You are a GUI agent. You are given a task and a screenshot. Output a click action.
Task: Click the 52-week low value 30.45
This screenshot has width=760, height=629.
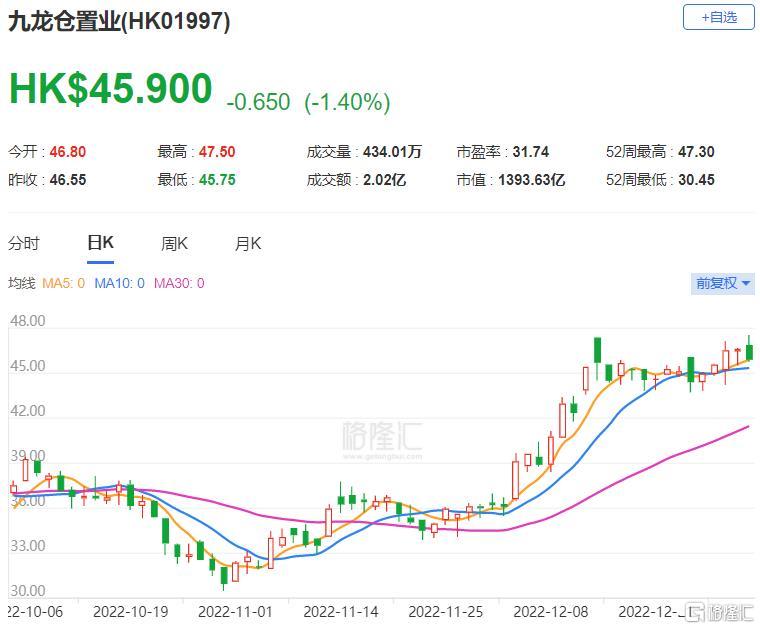tap(697, 180)
